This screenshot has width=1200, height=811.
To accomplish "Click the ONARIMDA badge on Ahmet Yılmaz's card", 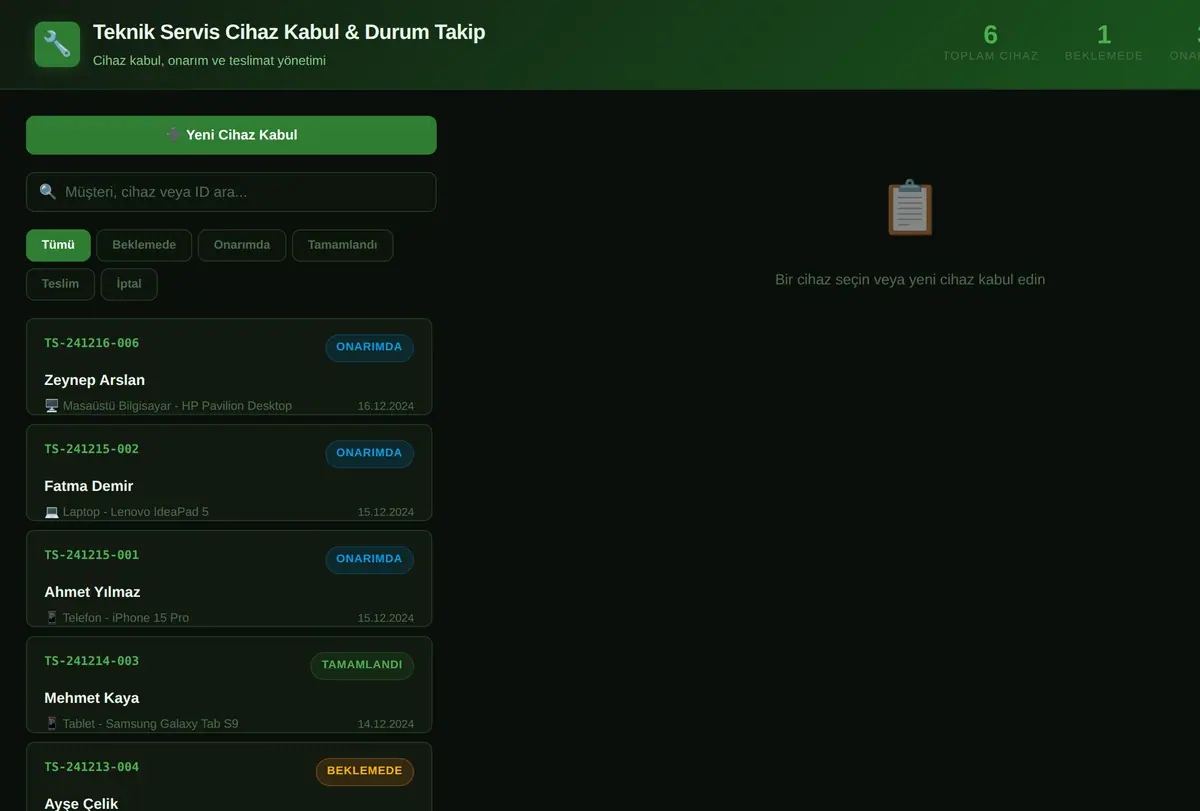I will click(x=369, y=560).
